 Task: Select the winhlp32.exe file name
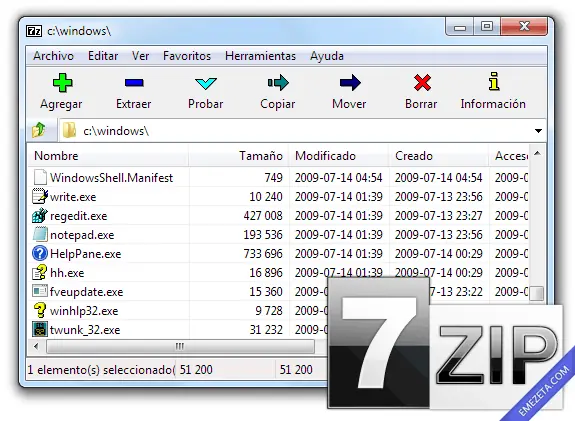(84, 311)
